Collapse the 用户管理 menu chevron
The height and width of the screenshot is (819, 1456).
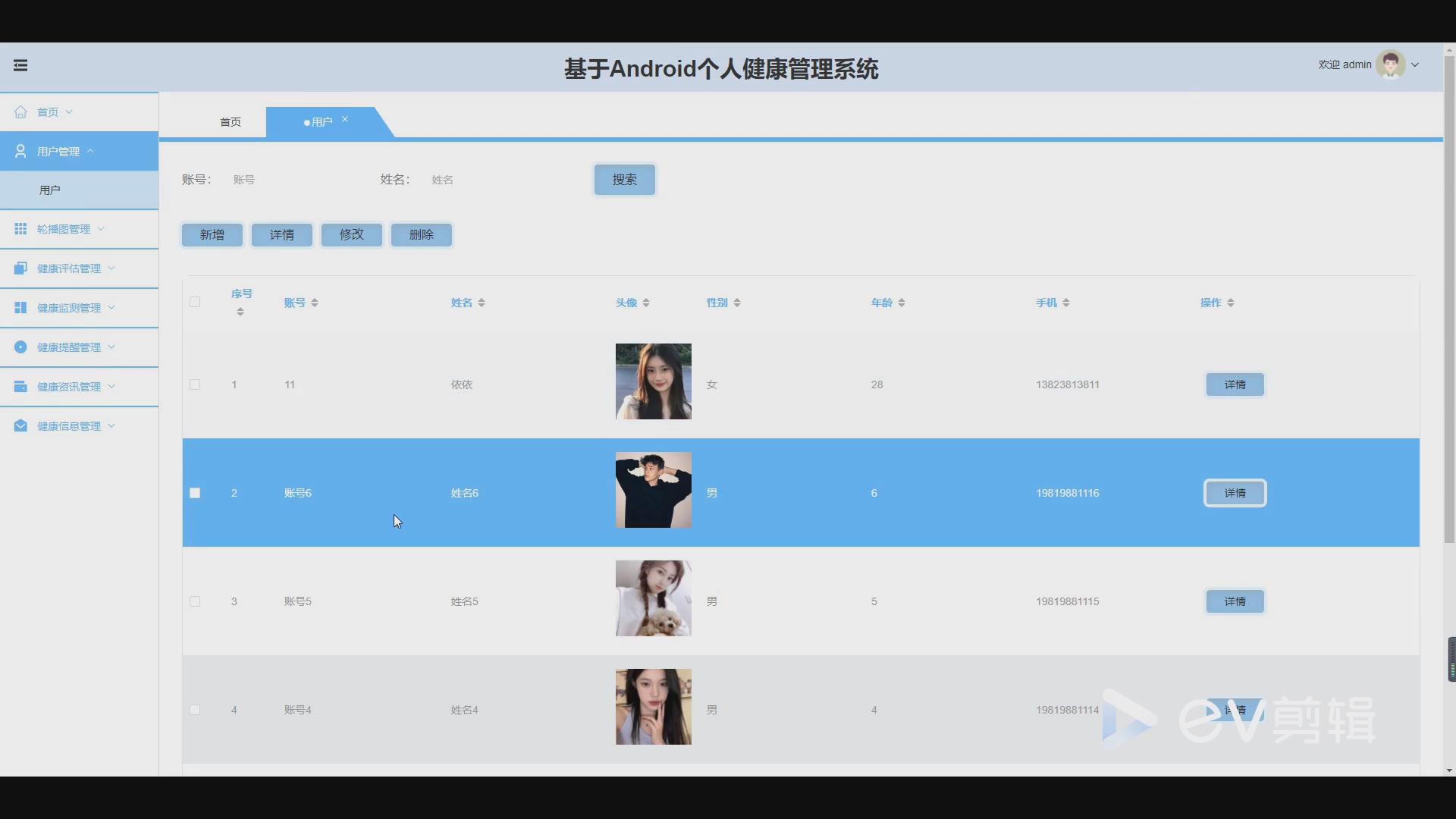pyautogui.click(x=90, y=151)
